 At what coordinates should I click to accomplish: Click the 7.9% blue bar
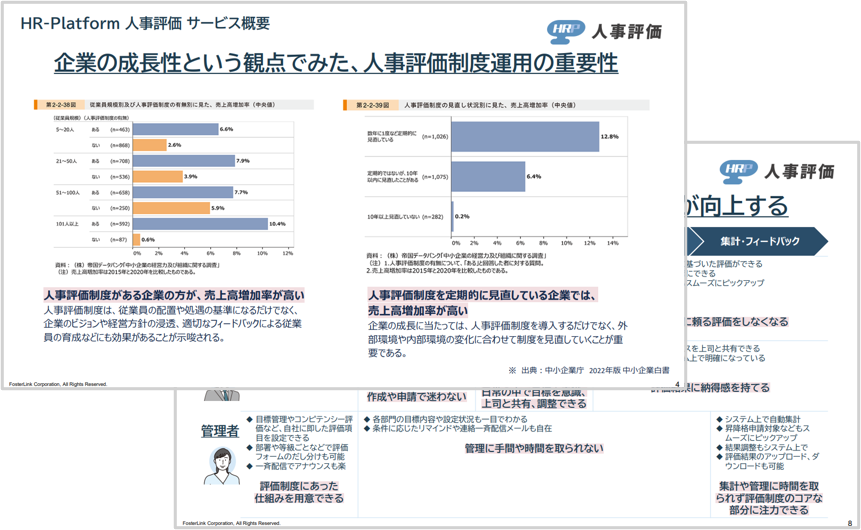184,160
